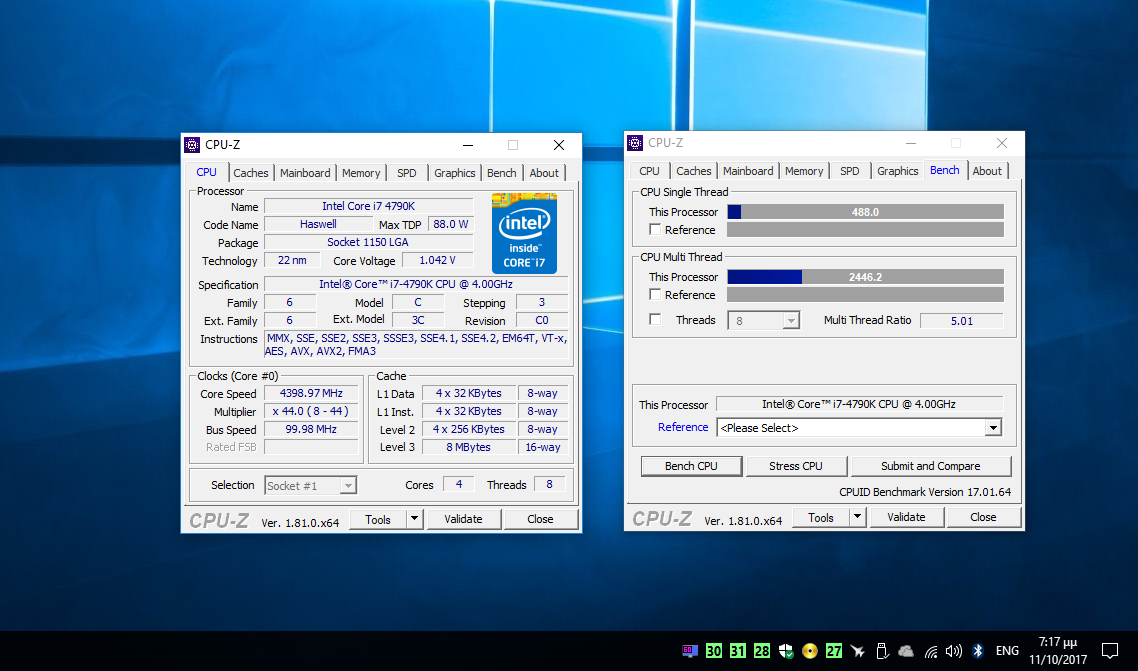1138x671 pixels.
Task: Switch to CPU tab in right CPU-Z window
Action: click(x=649, y=171)
